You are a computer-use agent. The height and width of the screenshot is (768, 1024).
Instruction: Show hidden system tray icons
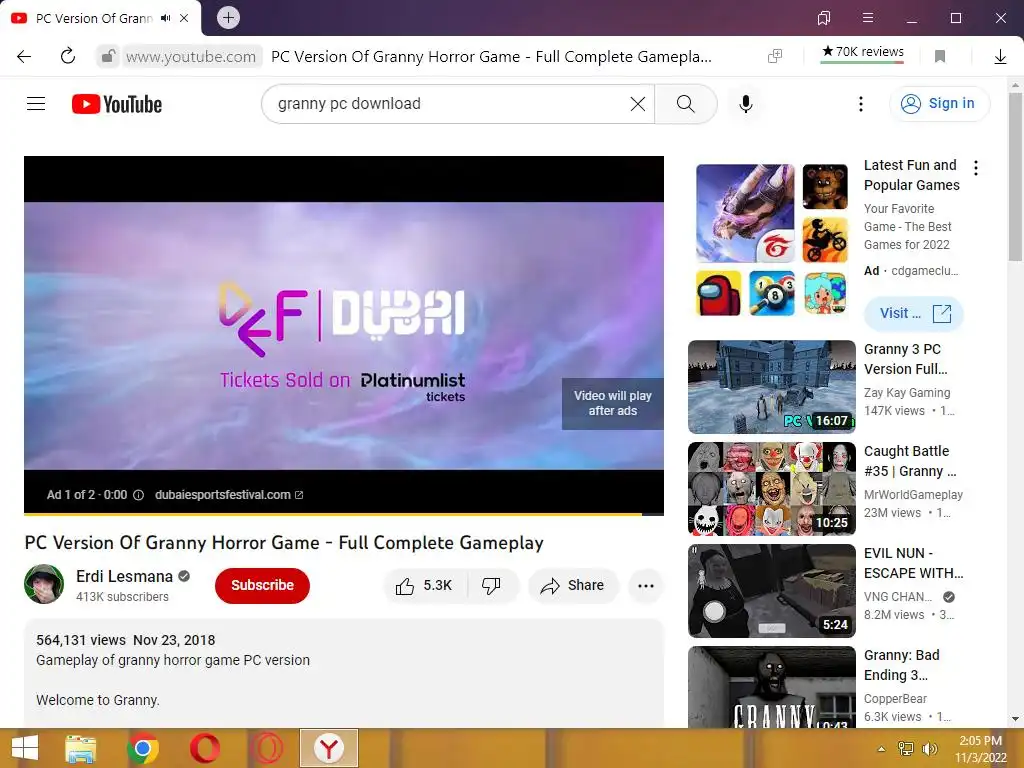[881, 749]
